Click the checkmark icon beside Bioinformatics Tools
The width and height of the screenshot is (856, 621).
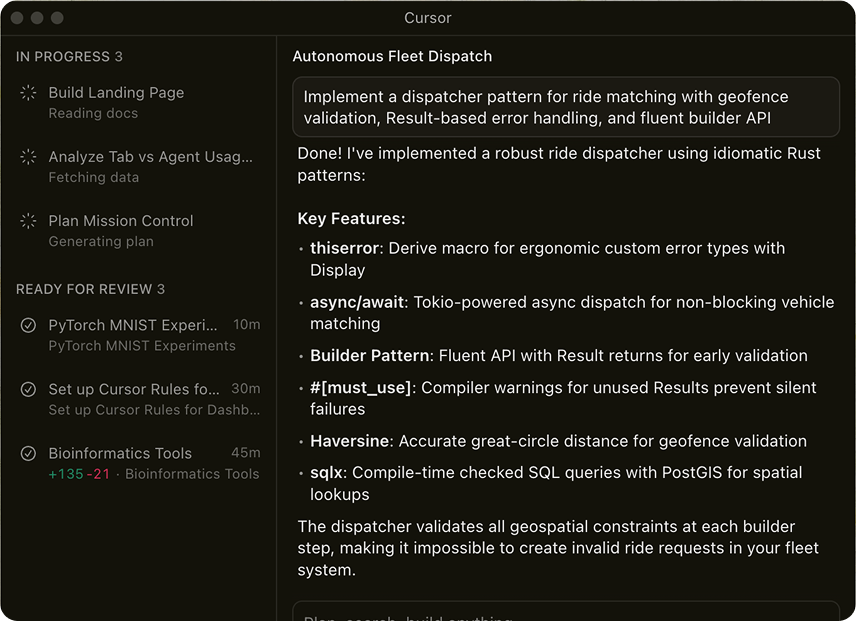28,454
